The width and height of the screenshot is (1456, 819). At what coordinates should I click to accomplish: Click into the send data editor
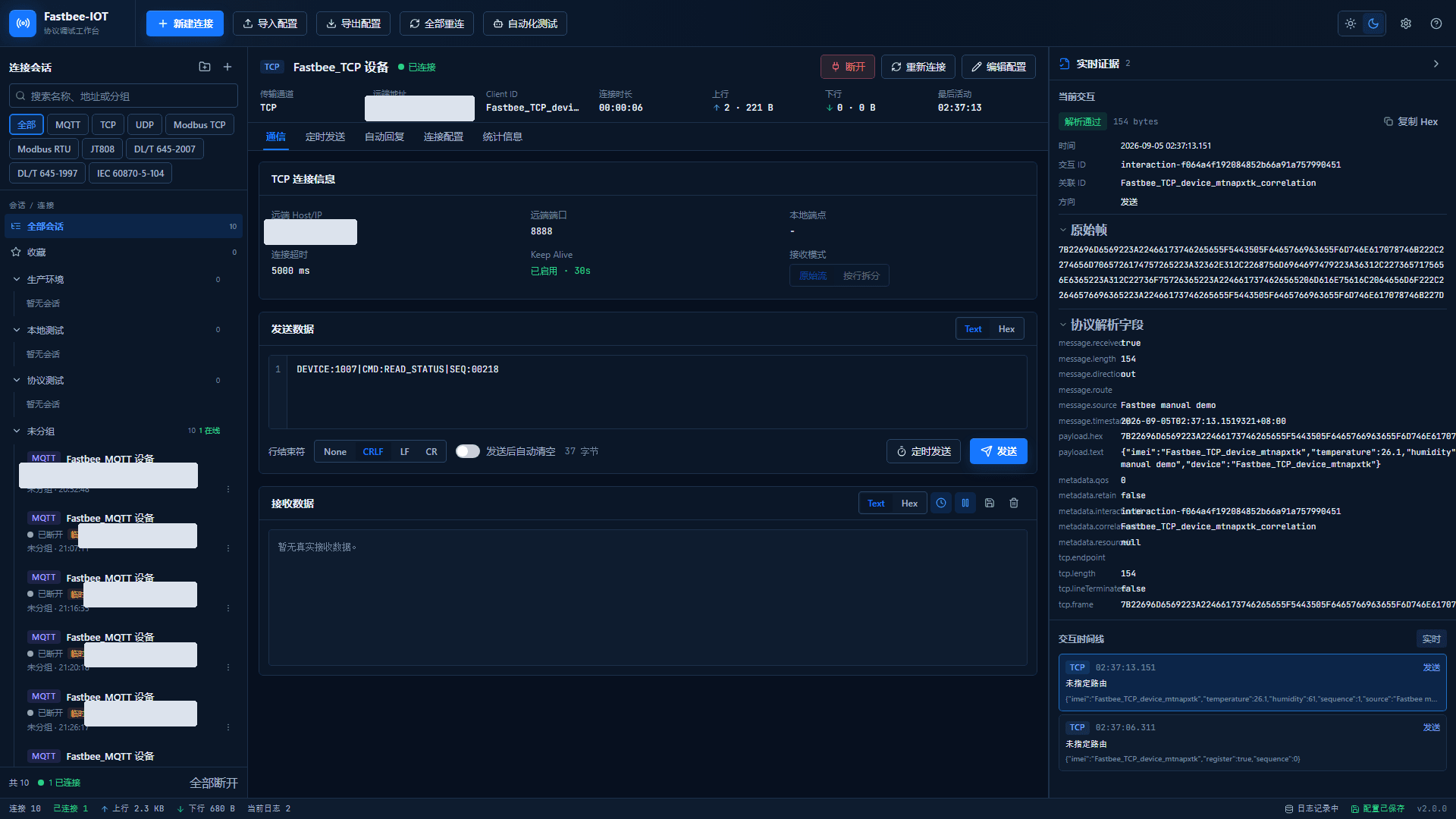(x=648, y=392)
